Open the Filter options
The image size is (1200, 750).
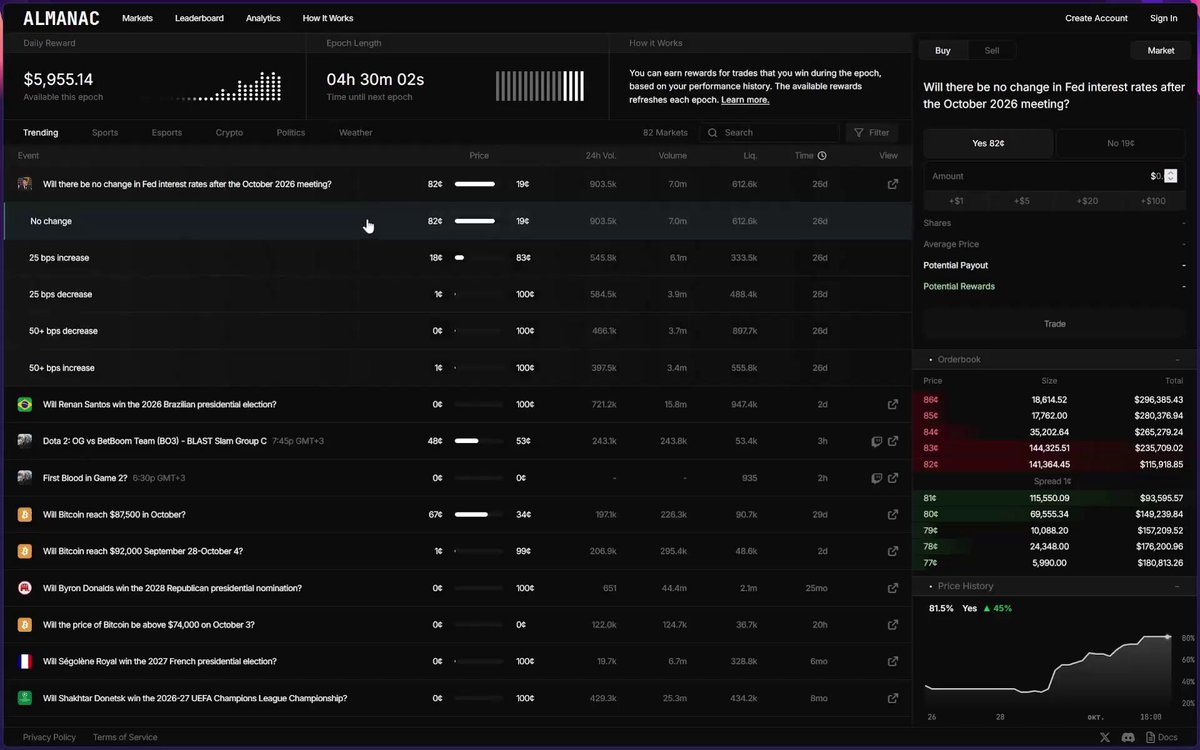[x=871, y=132]
